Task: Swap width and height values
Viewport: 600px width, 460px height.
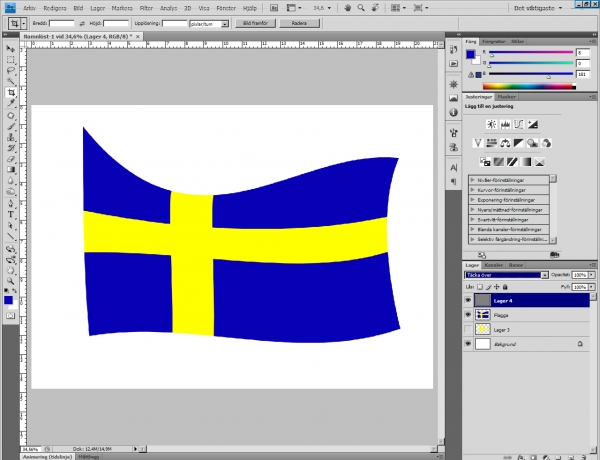Action: tap(82, 24)
